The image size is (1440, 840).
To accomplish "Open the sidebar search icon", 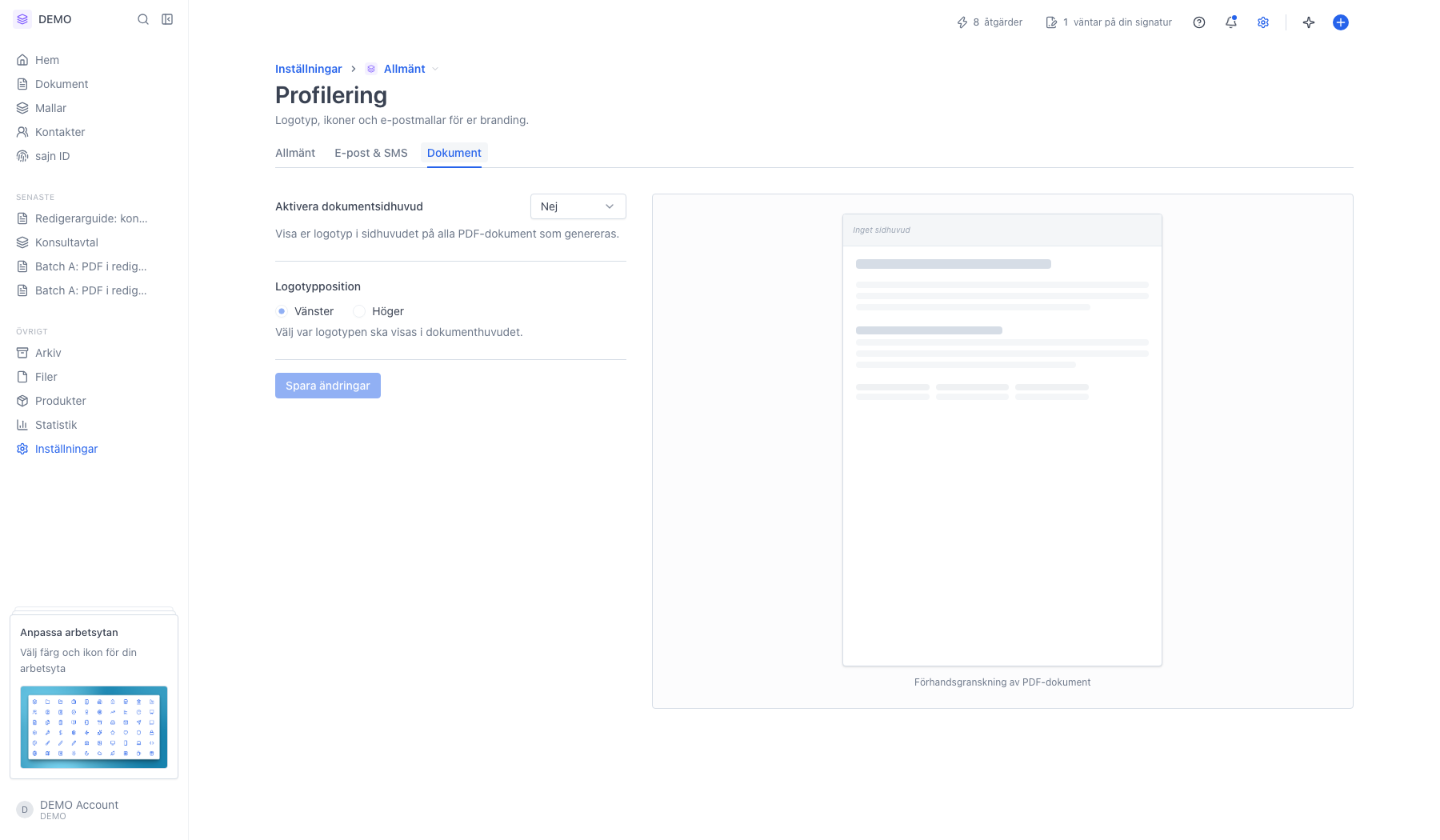I will point(143,19).
